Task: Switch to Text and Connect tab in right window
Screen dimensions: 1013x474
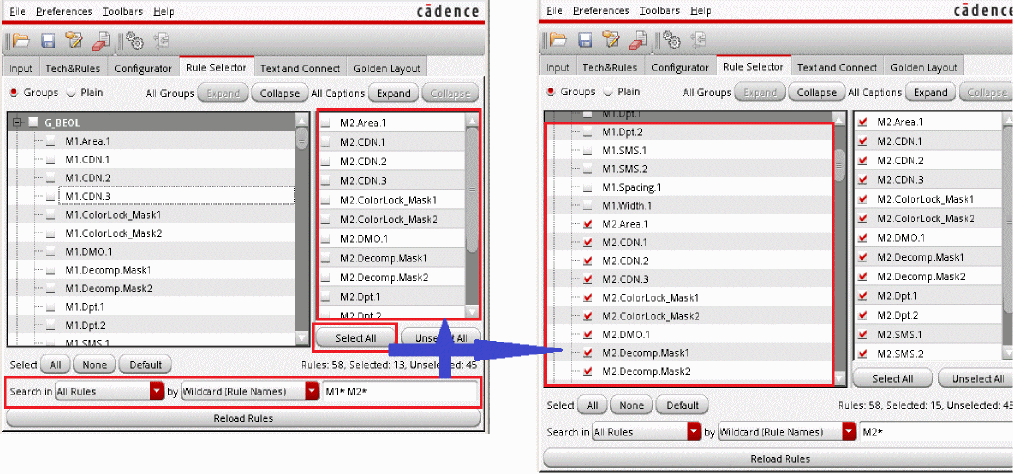Action: (x=837, y=67)
